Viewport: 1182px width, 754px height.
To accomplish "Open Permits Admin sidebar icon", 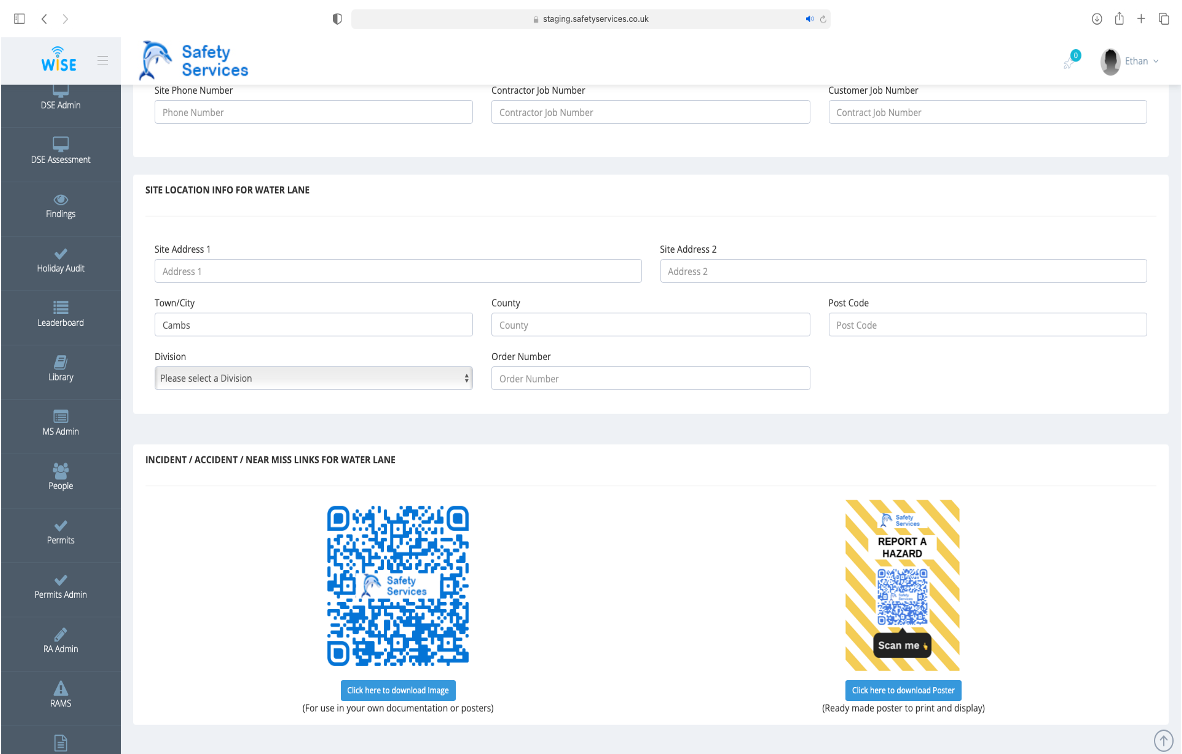I will (61, 580).
